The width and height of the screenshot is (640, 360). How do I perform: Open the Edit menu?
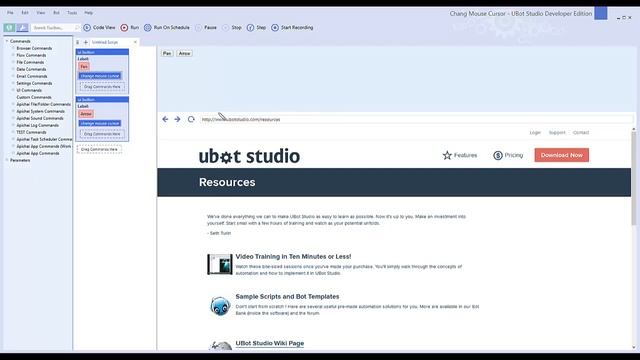pyautogui.click(x=25, y=13)
